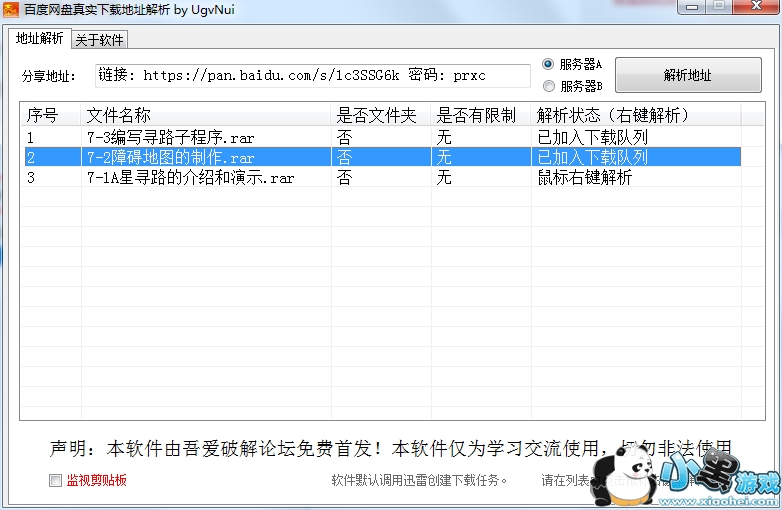Click the 软件默认调用迅雷创建下载任务 note
The height and width of the screenshot is (510, 782).
pyautogui.click(x=419, y=481)
